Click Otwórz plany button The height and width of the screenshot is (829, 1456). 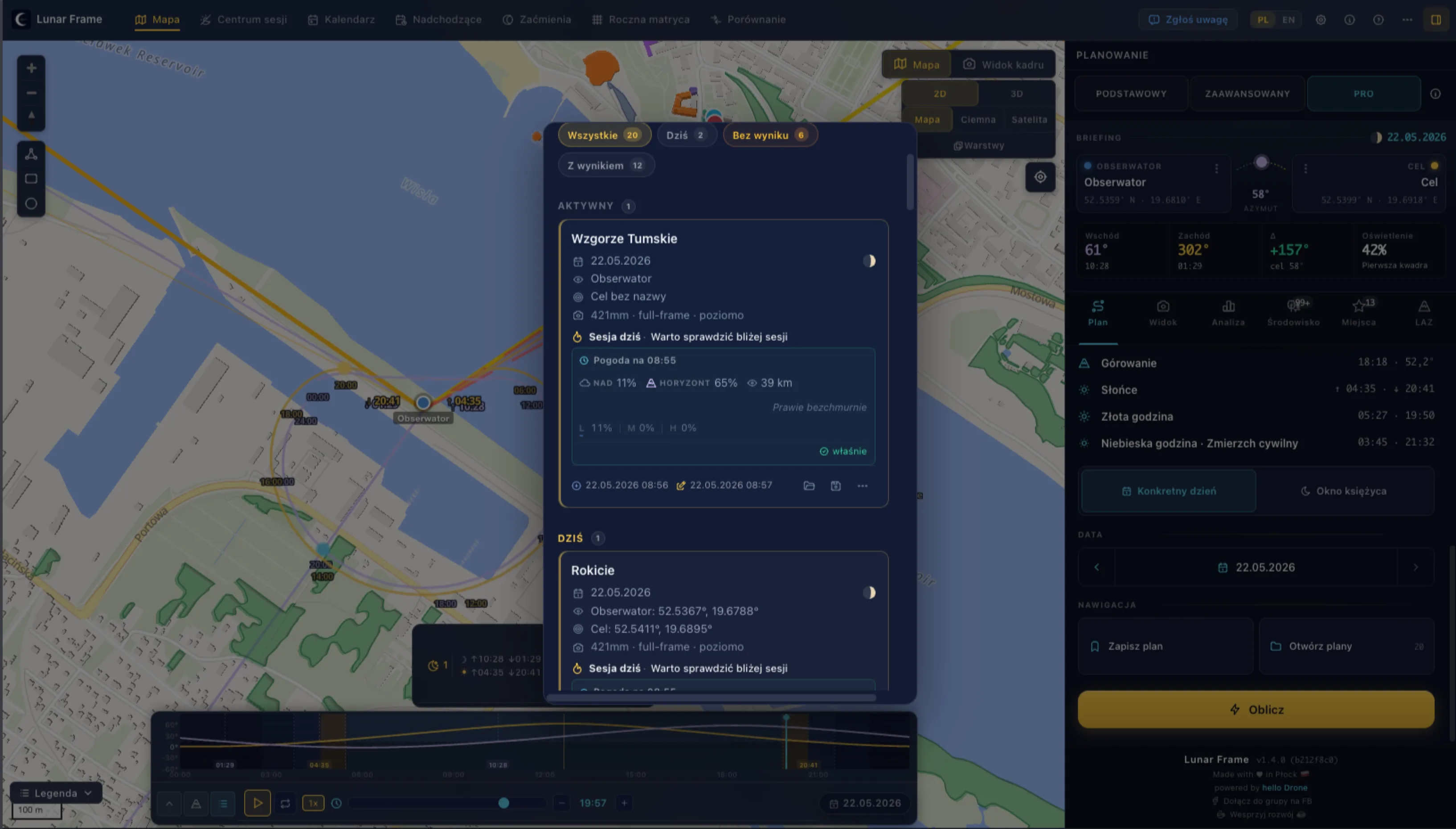[1347, 646]
